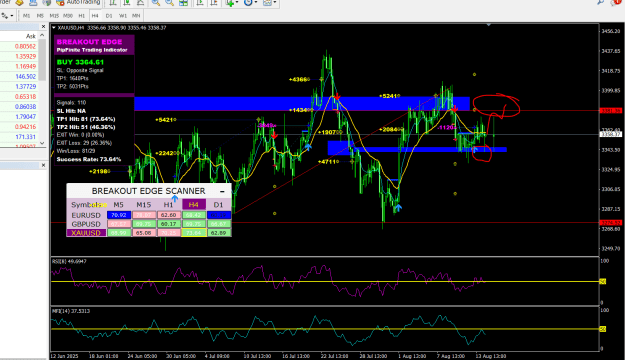Select the W1 timeframe
625x360 pixels.
point(123,16)
